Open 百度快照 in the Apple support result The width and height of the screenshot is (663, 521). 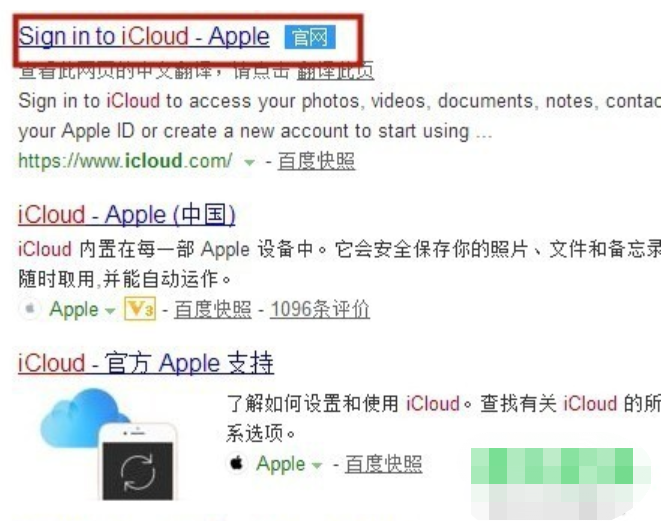[384, 464]
